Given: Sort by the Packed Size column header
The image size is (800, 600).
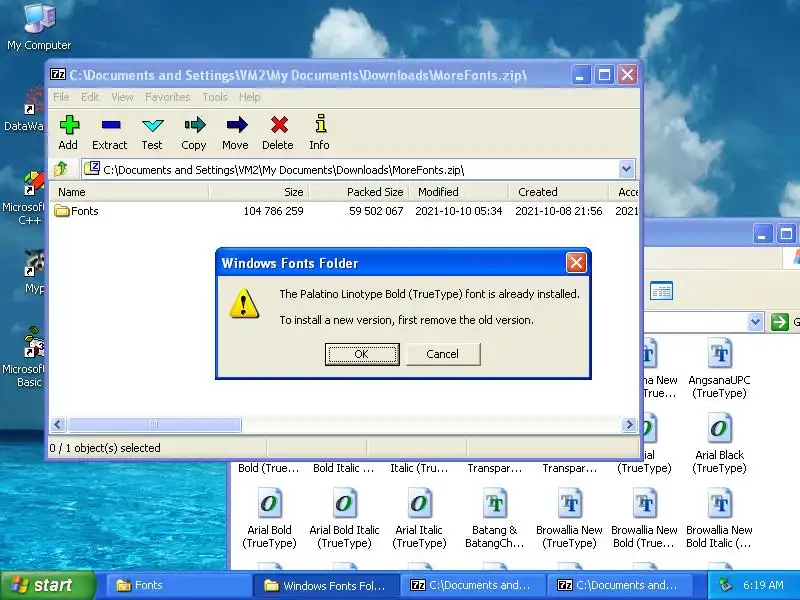Looking at the screenshot, I should pyautogui.click(x=359, y=192).
